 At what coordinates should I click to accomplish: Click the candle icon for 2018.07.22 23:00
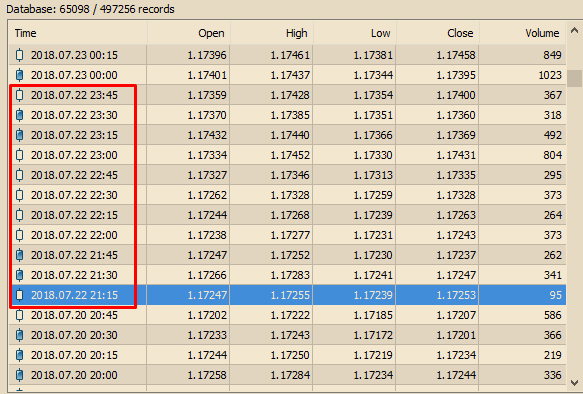[x=20, y=155]
